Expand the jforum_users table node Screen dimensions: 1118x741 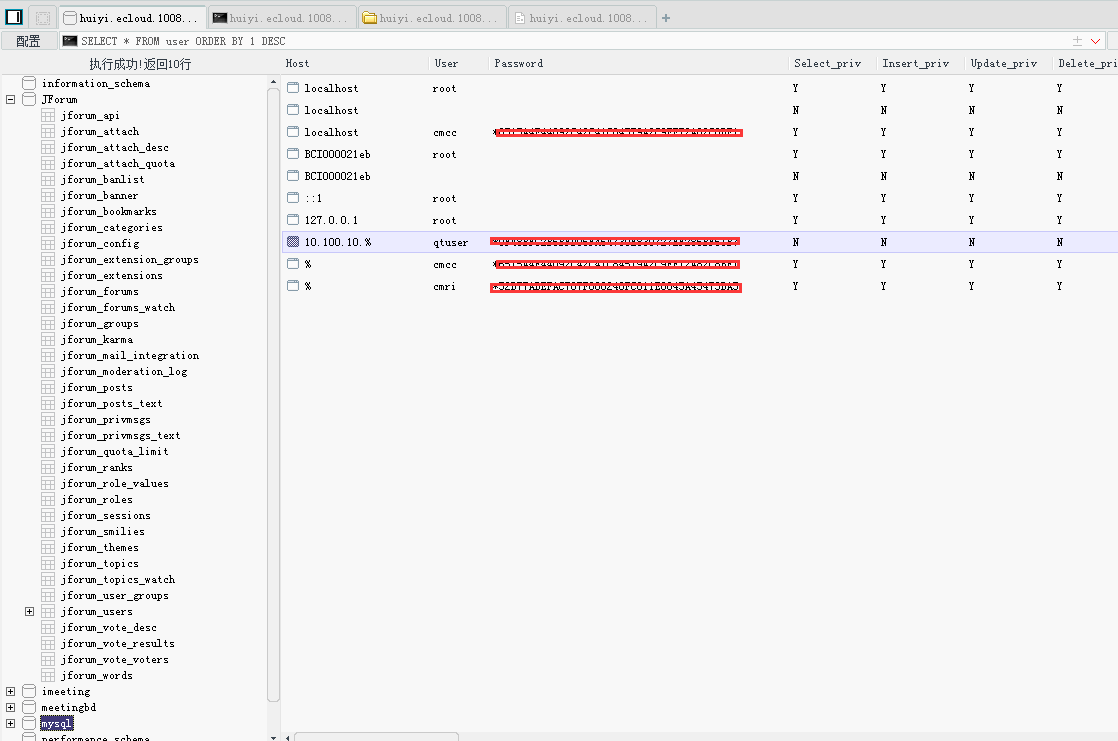point(29,611)
